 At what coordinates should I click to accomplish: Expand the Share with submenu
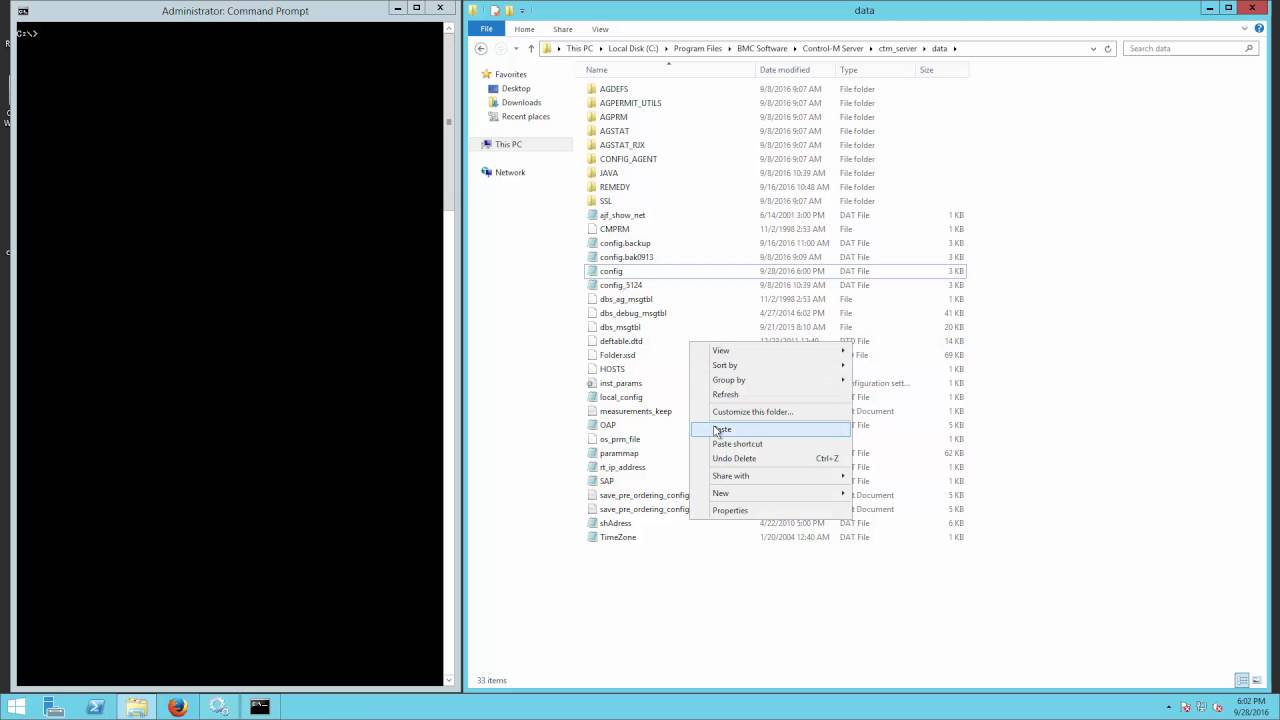pos(770,476)
